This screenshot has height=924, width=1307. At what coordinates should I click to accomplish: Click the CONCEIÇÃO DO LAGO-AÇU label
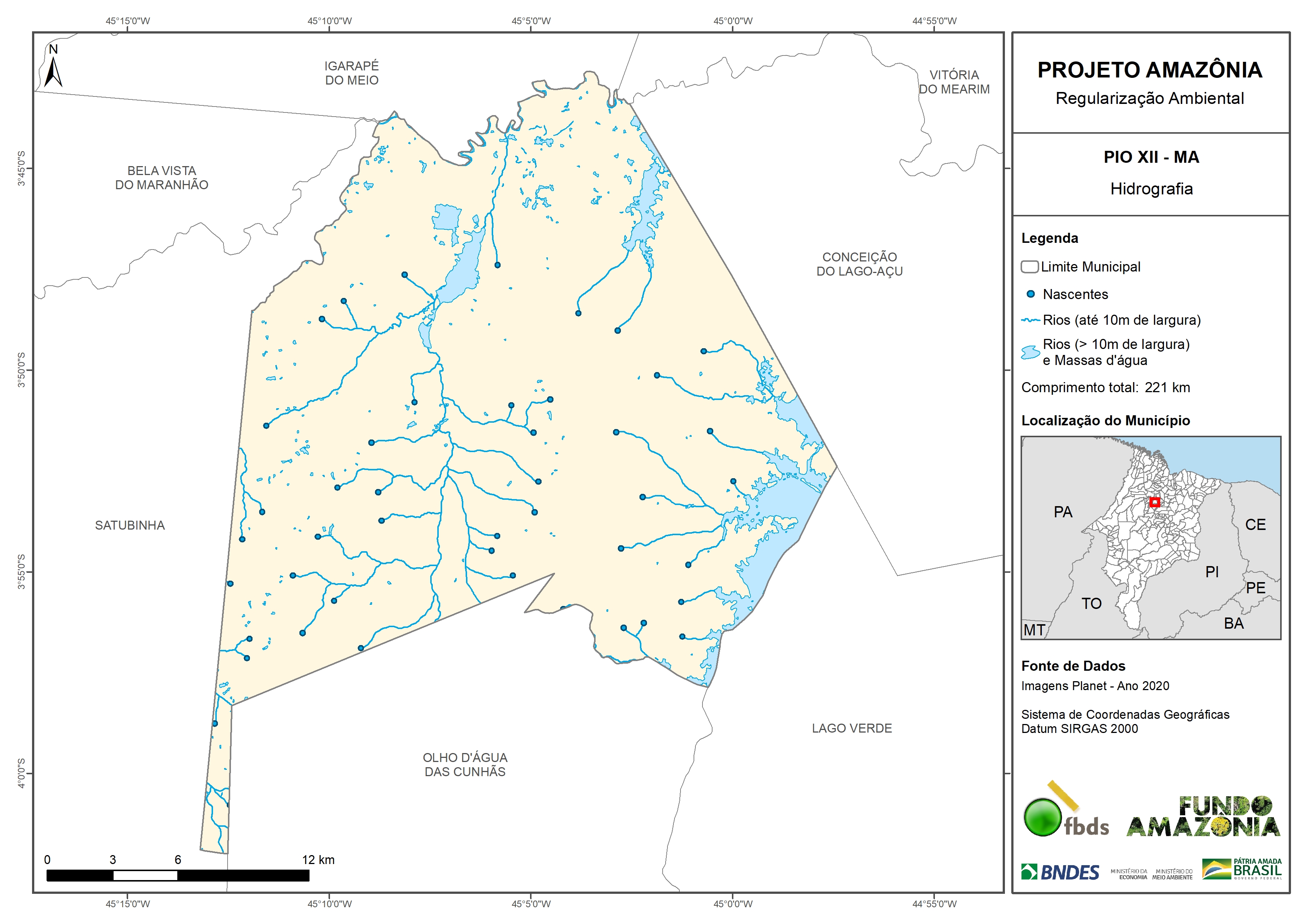860,264
